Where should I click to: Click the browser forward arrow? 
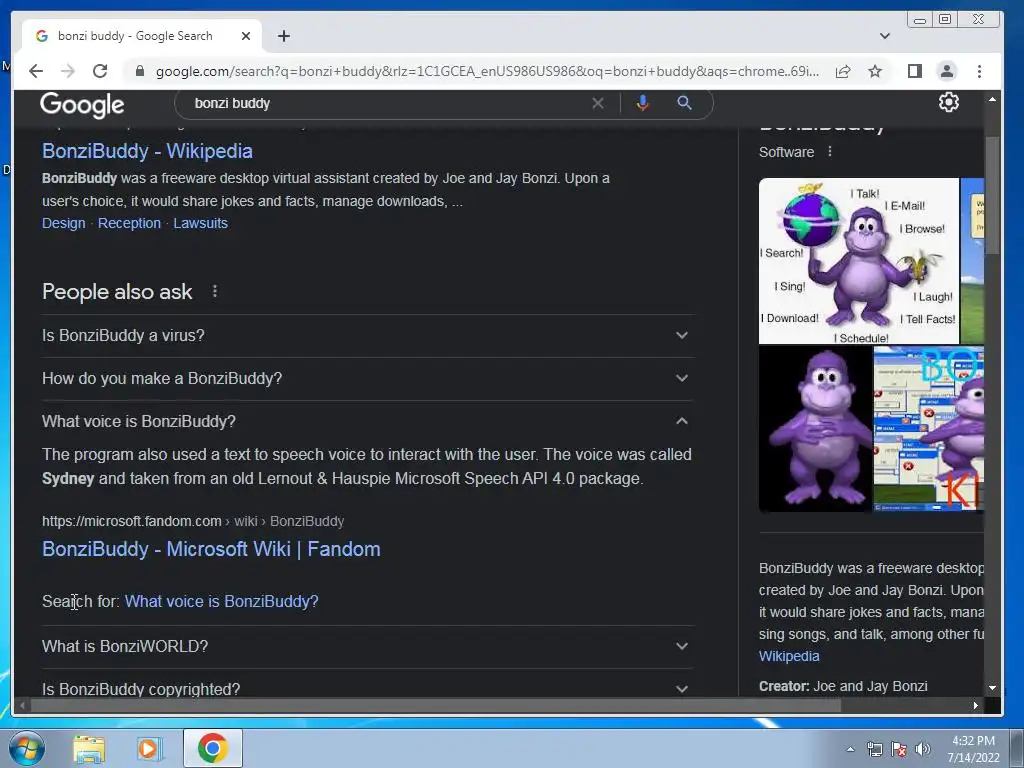tap(68, 71)
